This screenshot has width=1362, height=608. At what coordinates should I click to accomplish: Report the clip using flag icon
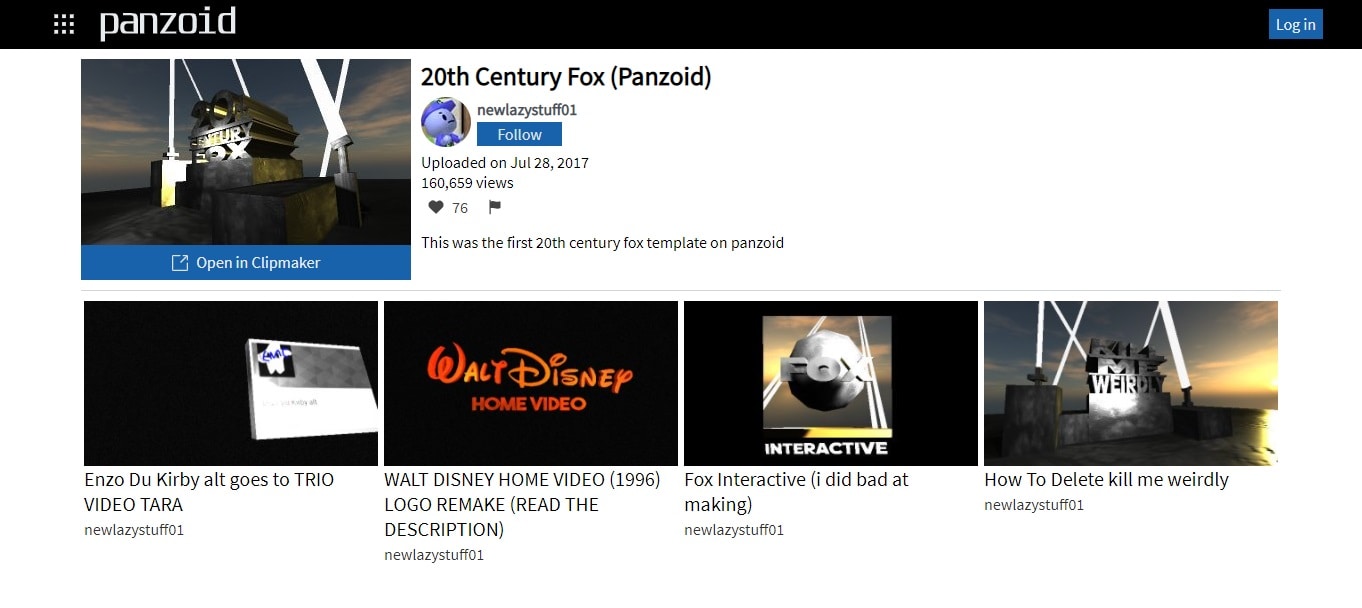pos(494,207)
